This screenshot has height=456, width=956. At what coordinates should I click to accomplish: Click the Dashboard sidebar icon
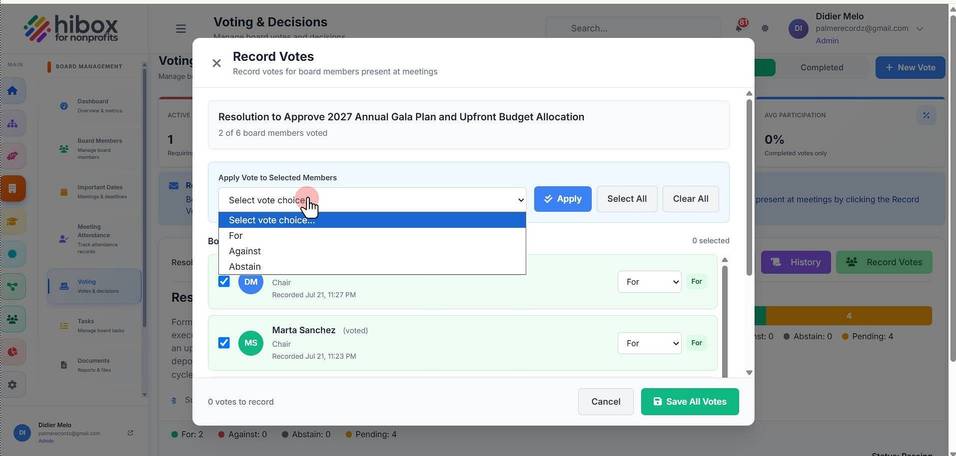64,105
